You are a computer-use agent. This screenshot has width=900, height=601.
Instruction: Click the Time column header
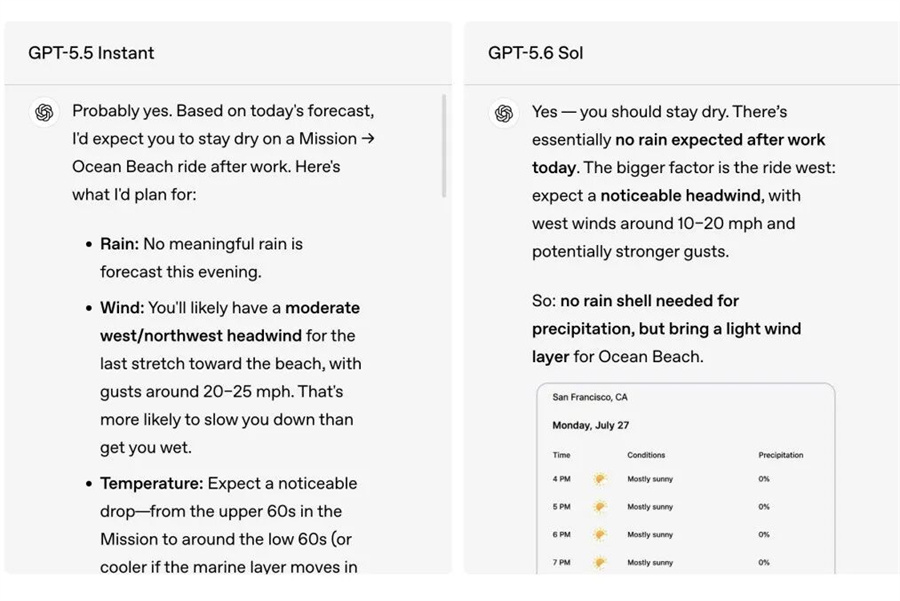click(x=561, y=455)
